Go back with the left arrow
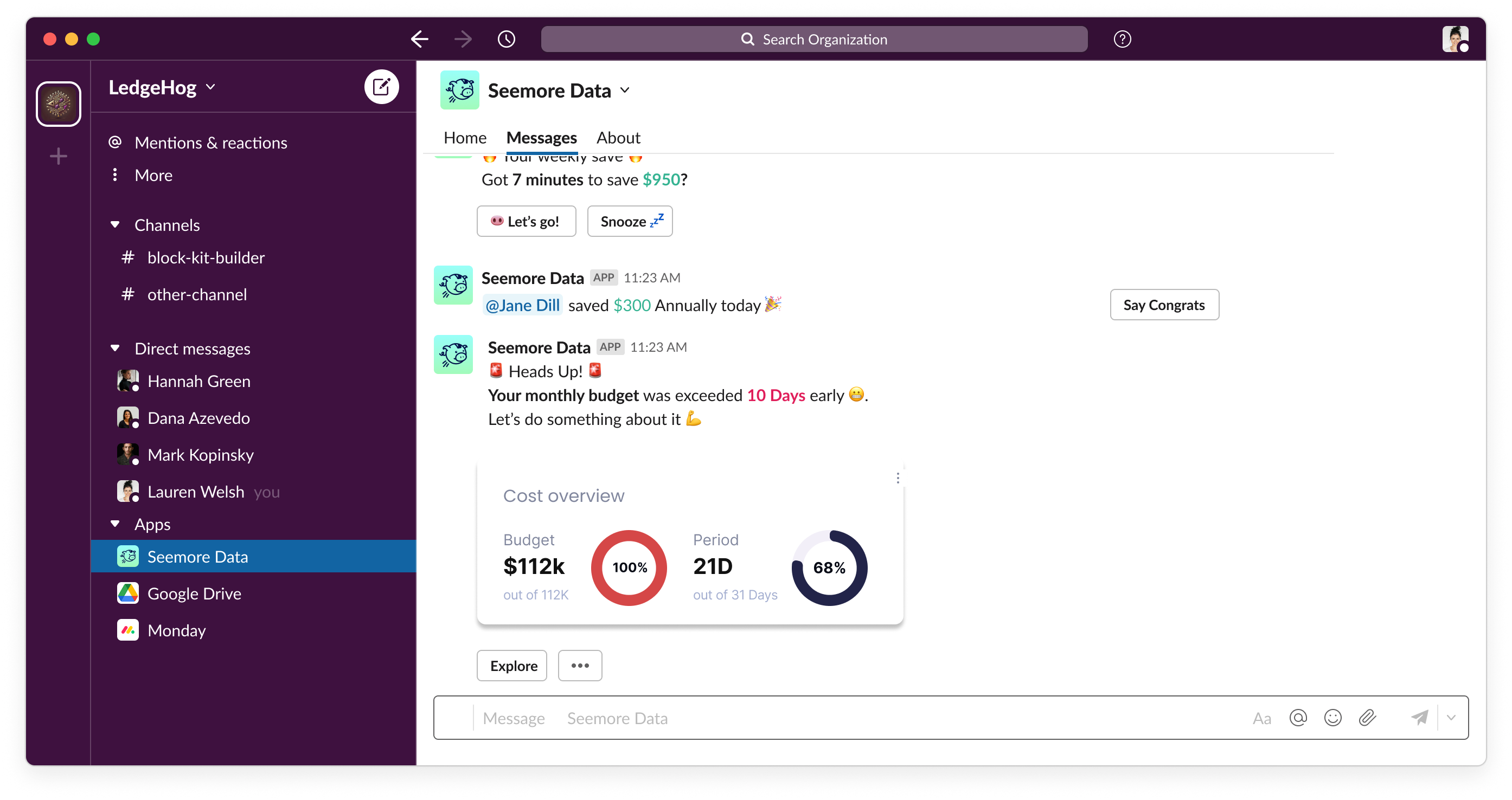The width and height of the screenshot is (1512, 800). (x=419, y=40)
